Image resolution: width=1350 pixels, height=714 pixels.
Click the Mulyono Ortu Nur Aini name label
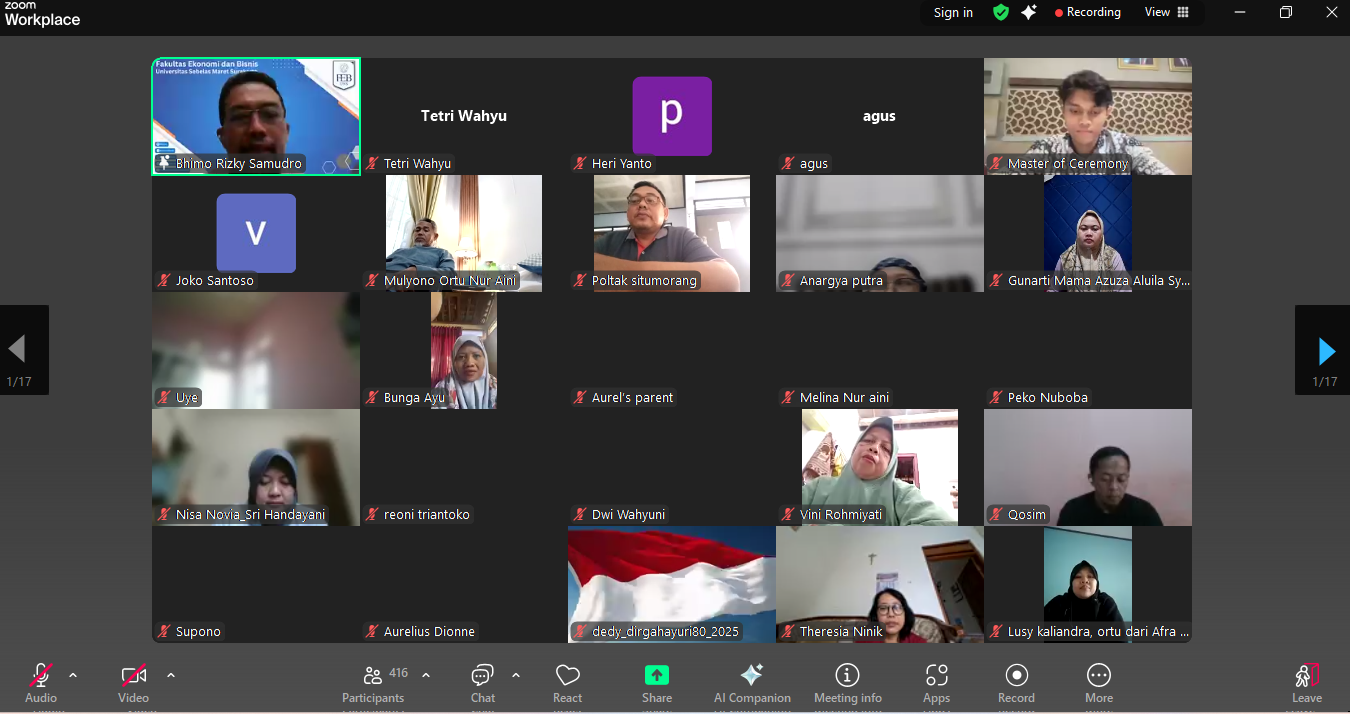pos(450,281)
